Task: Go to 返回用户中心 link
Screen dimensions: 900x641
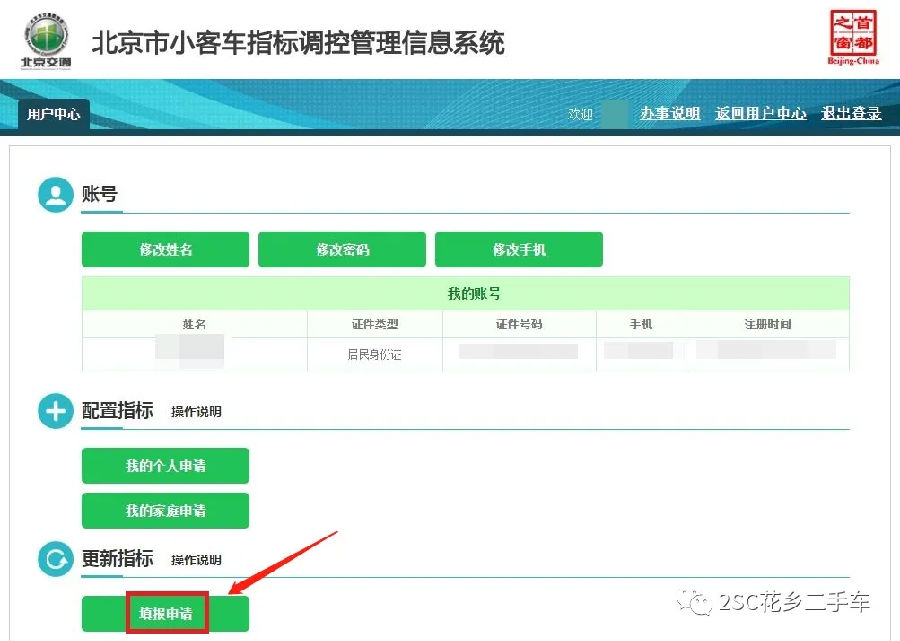Action: 761,113
